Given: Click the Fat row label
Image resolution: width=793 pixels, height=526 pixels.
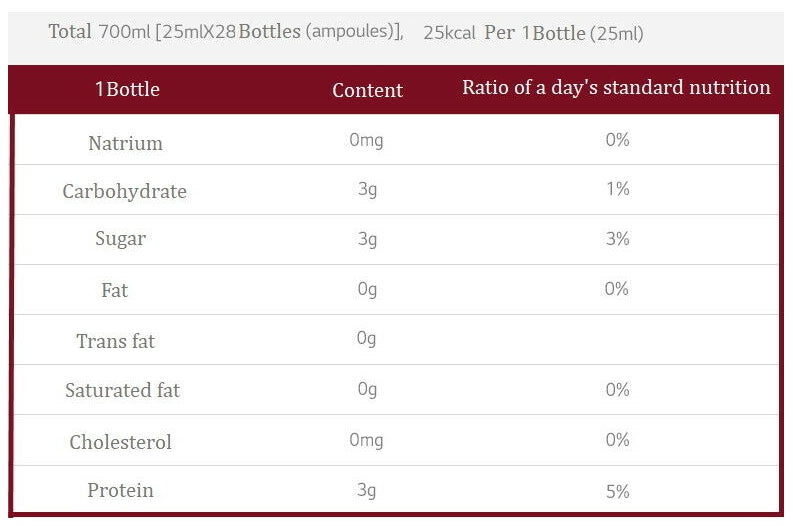Looking at the screenshot, I should tap(115, 290).
